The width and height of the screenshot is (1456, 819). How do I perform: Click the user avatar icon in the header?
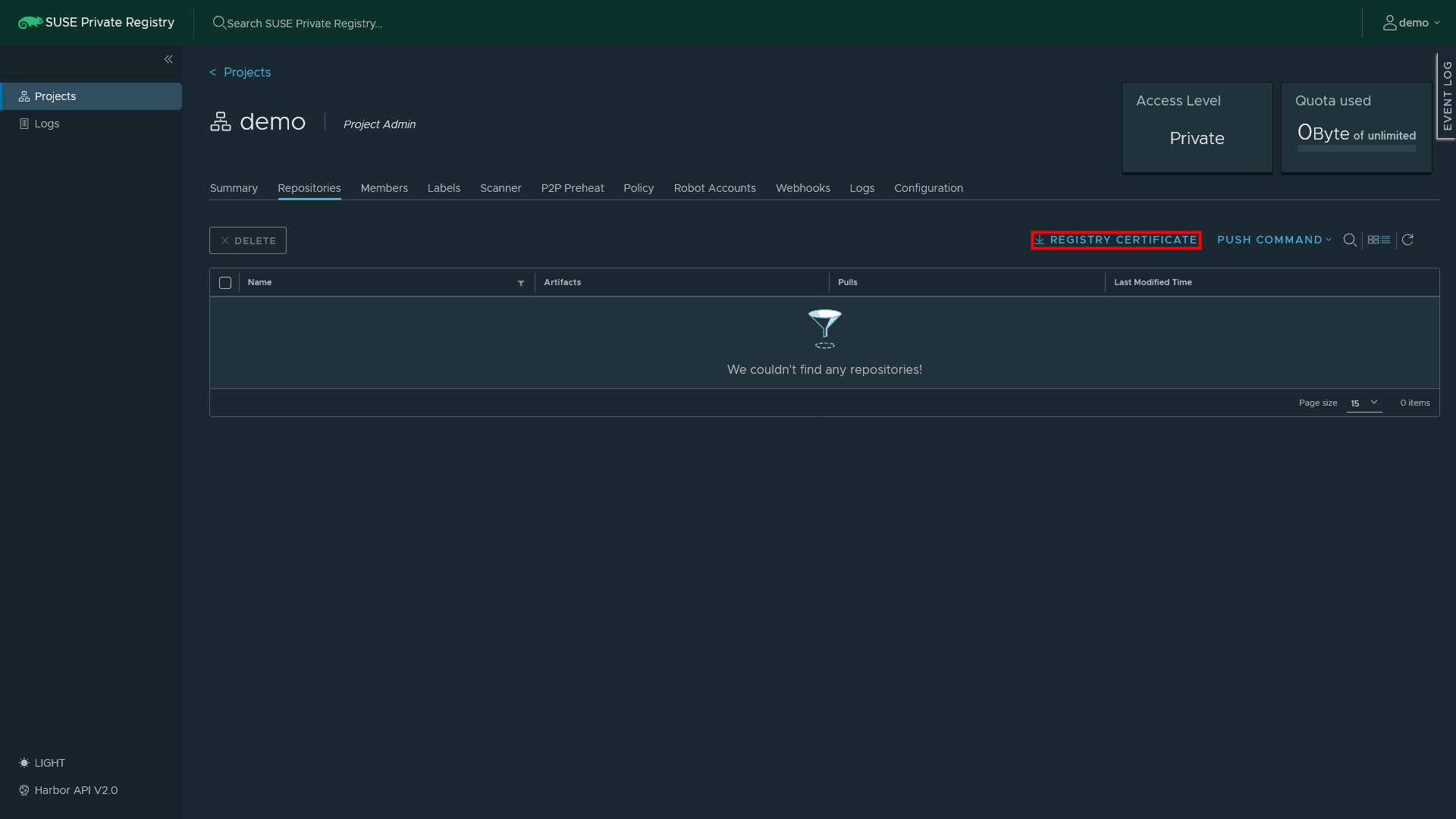tap(1390, 23)
